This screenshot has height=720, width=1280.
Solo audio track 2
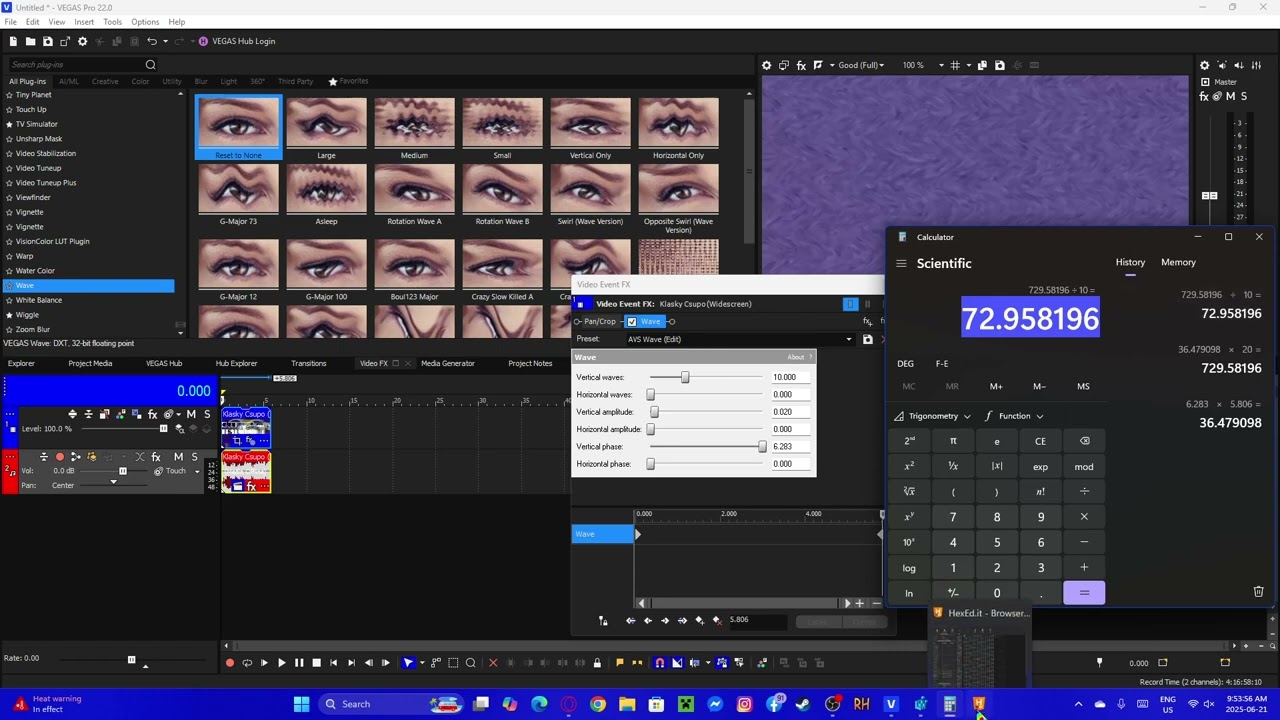194,457
